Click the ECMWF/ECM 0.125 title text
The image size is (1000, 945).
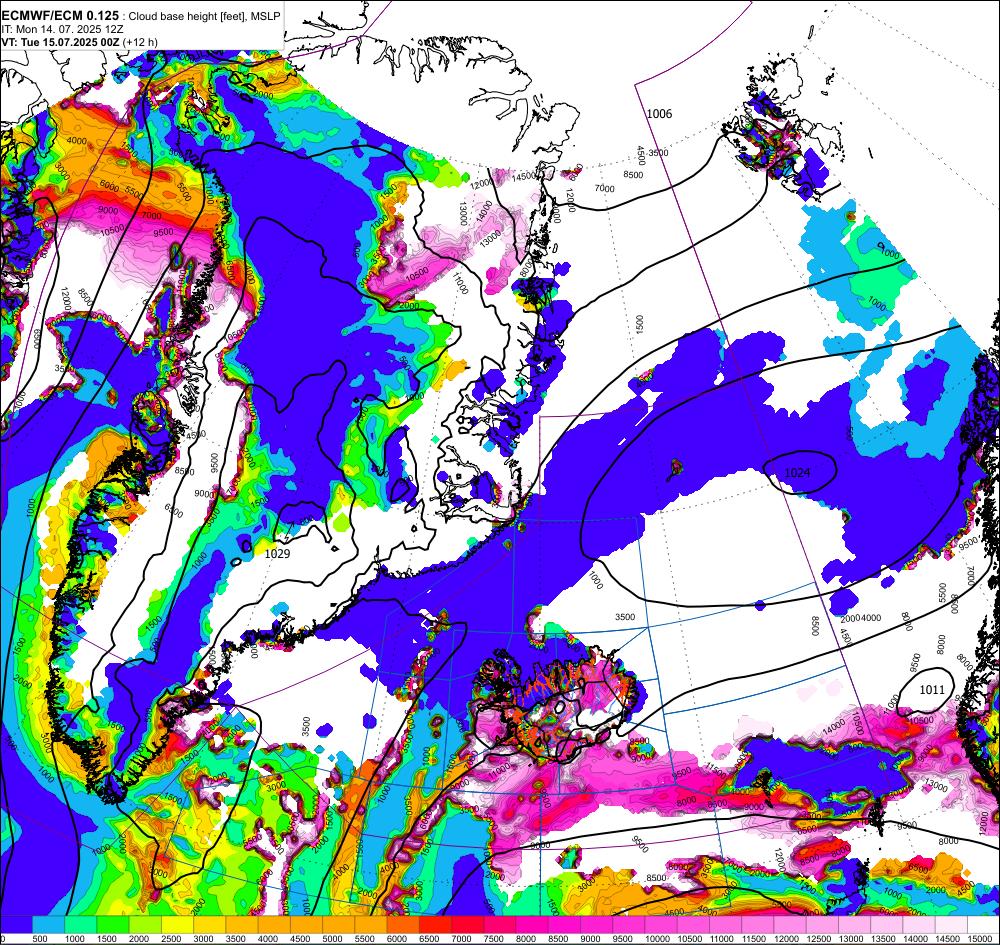click(60, 16)
